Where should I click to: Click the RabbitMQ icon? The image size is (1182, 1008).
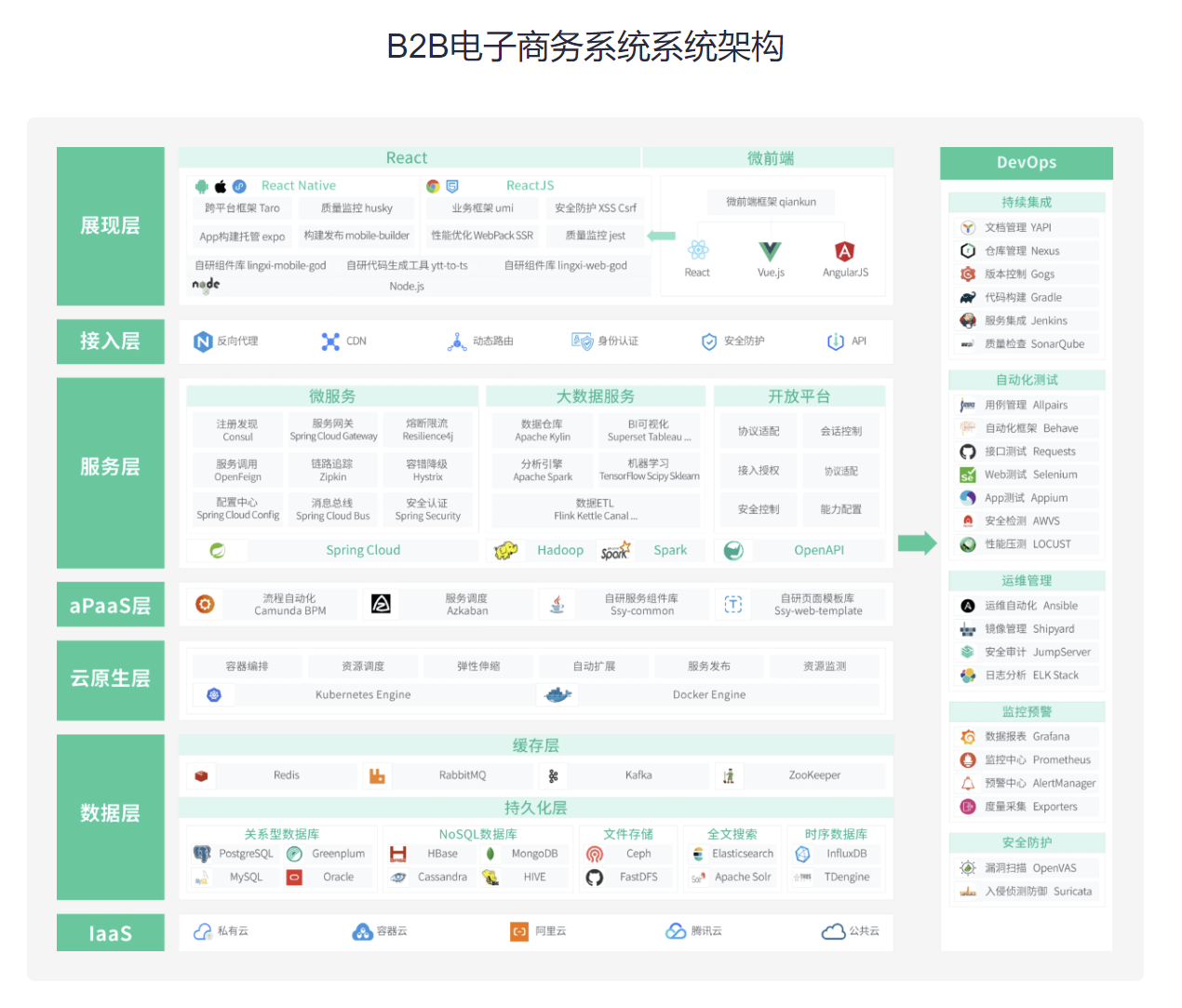tap(377, 775)
